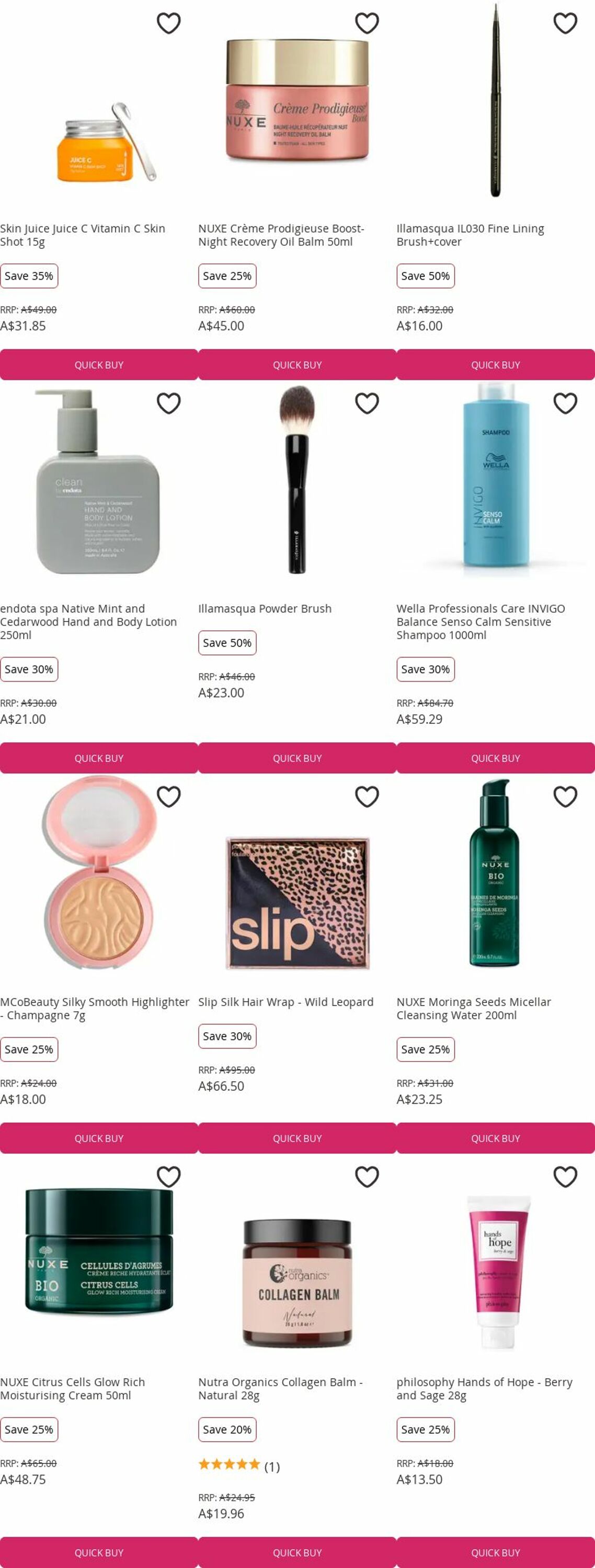
Task: View the slip leopard hair wrap image
Action: tap(297, 903)
